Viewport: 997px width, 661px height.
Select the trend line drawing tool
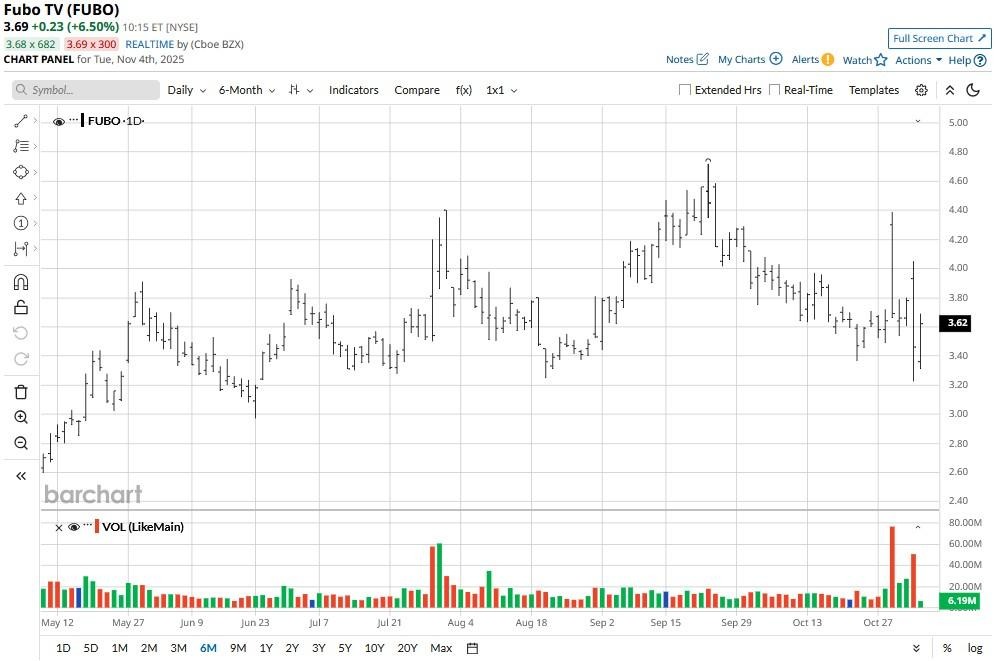(20, 121)
